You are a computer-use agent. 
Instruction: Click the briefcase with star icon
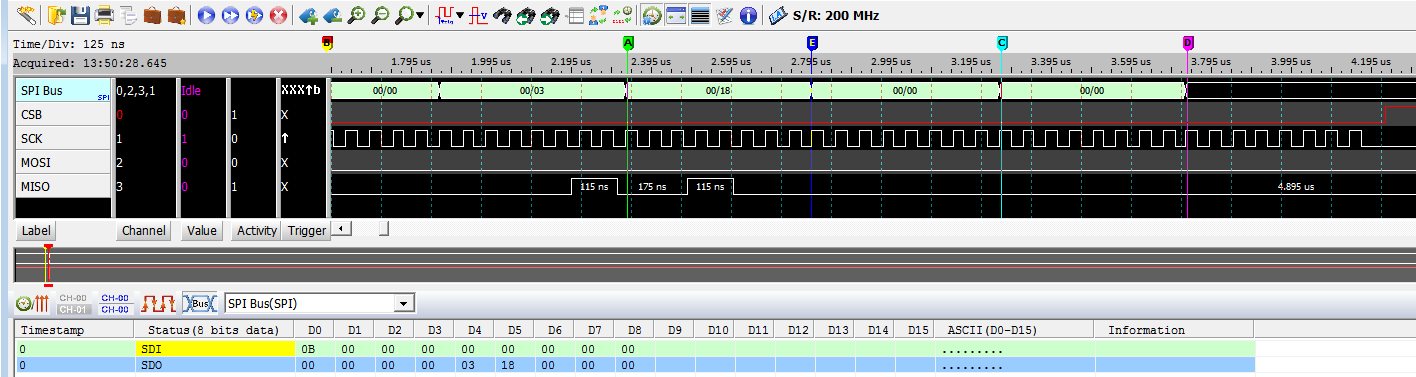coord(176,15)
